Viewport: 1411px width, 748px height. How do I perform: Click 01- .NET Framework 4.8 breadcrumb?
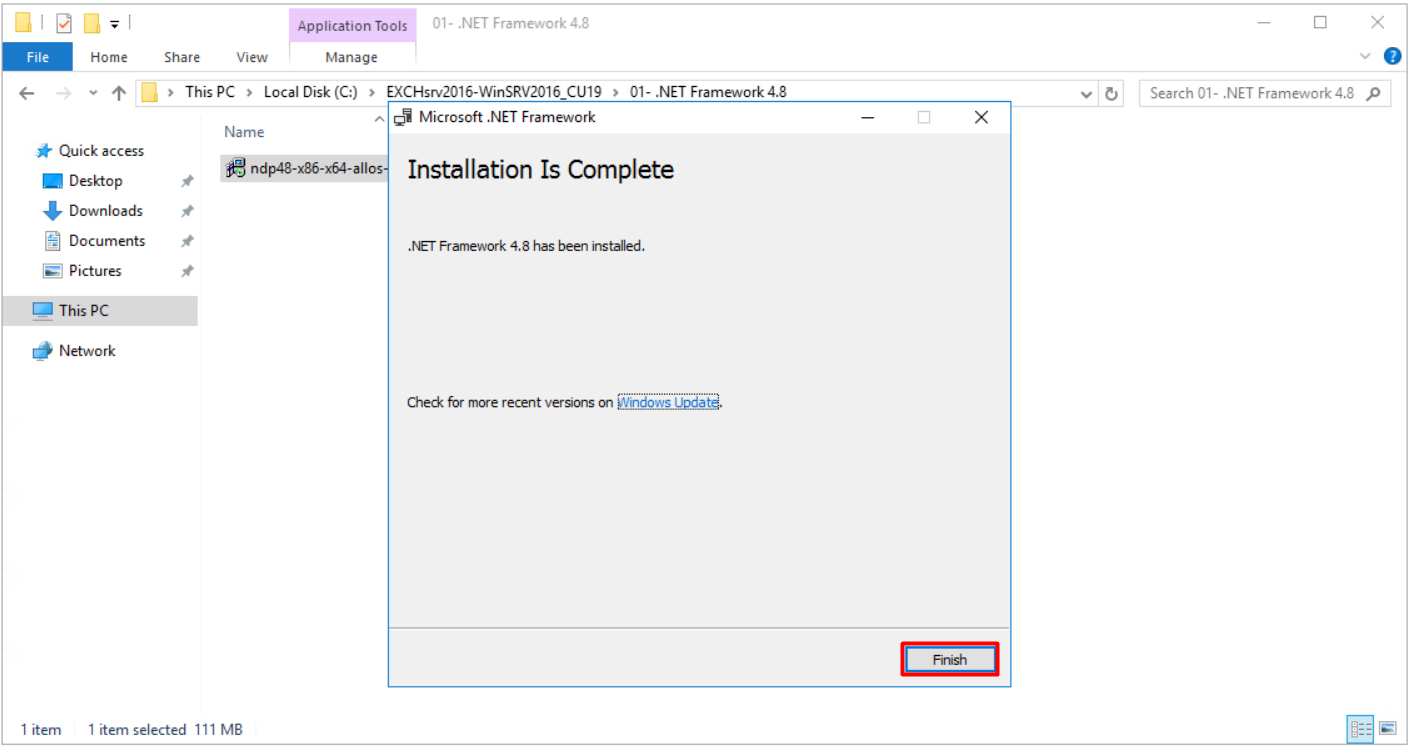point(708,92)
